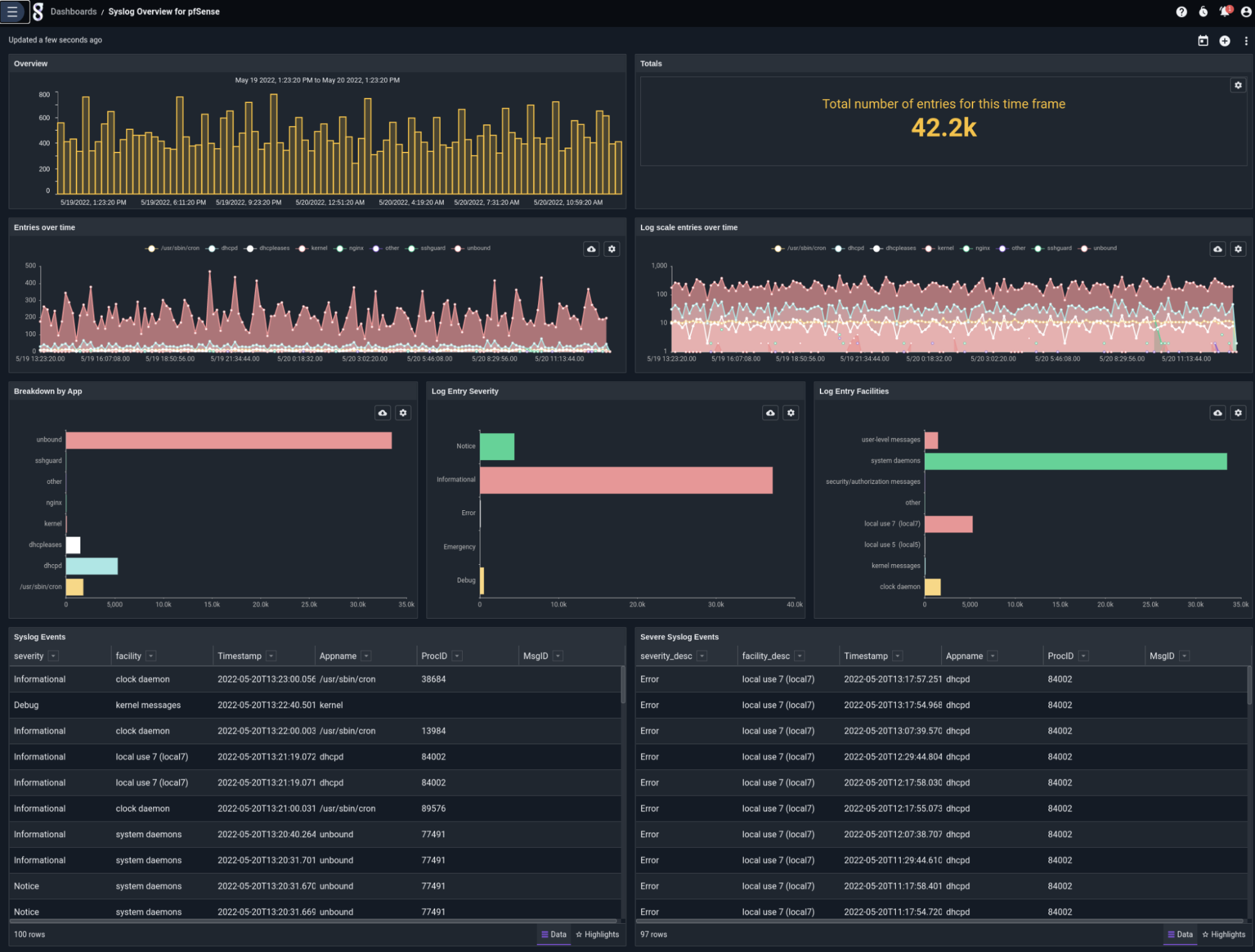
Task: Download the Log Entry Severity chart
Action: [770, 413]
